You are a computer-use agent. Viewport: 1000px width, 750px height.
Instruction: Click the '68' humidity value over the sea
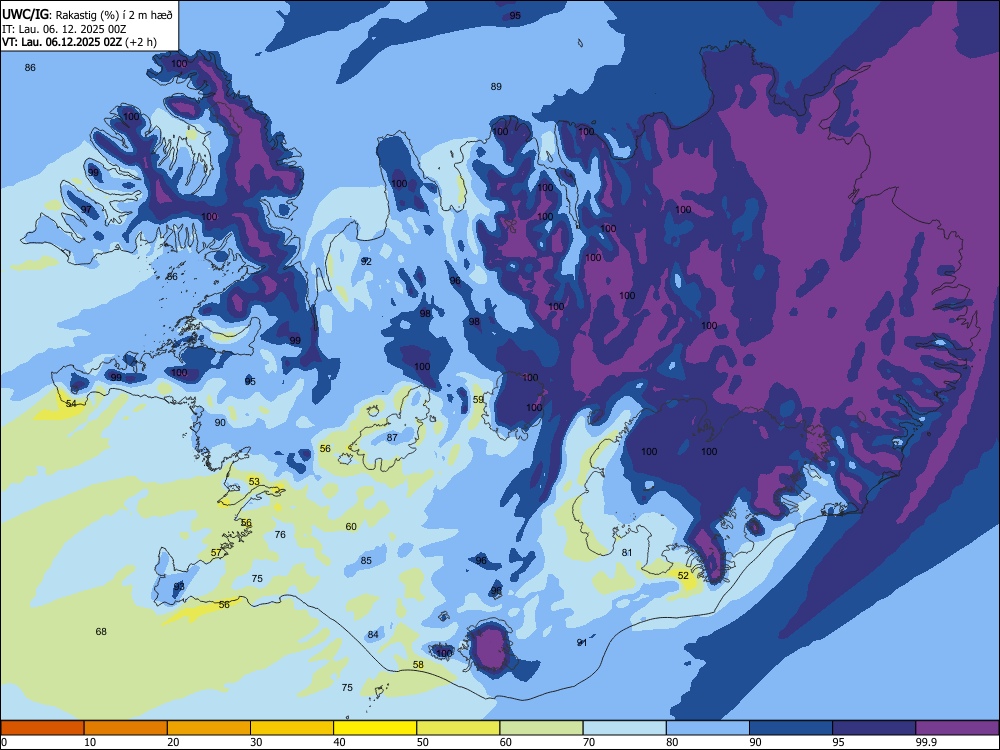point(101,631)
